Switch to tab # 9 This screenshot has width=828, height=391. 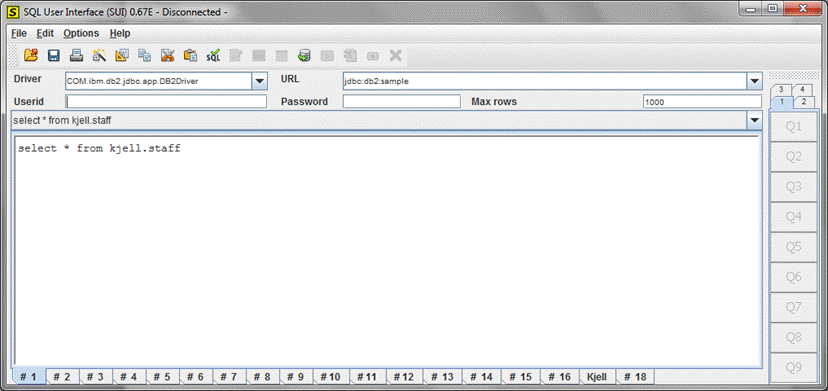click(296, 377)
